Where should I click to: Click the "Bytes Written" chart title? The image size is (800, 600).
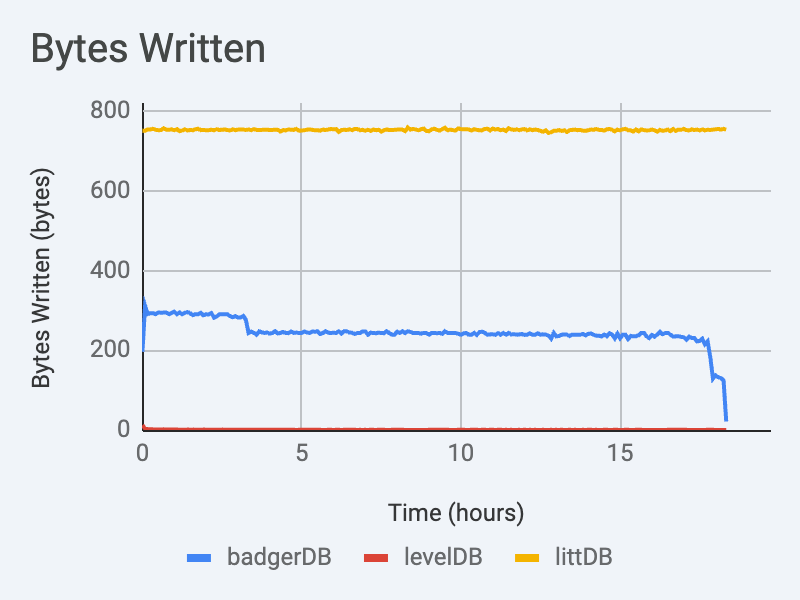[x=149, y=48]
